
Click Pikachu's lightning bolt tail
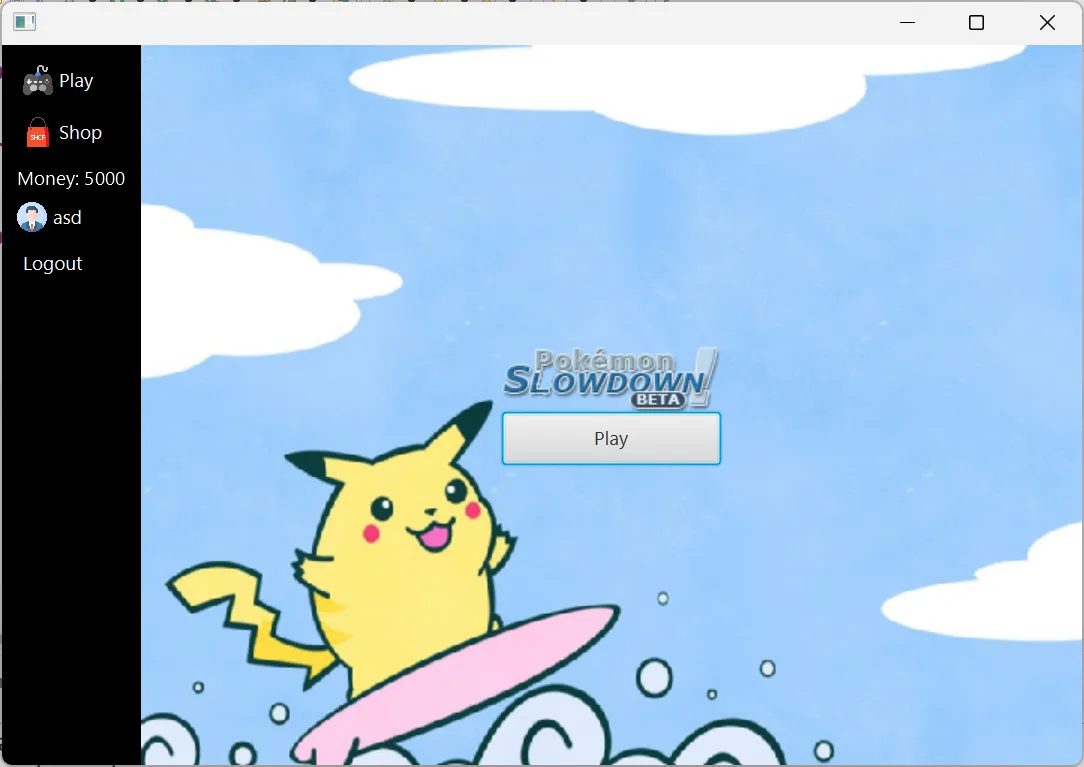coord(250,620)
